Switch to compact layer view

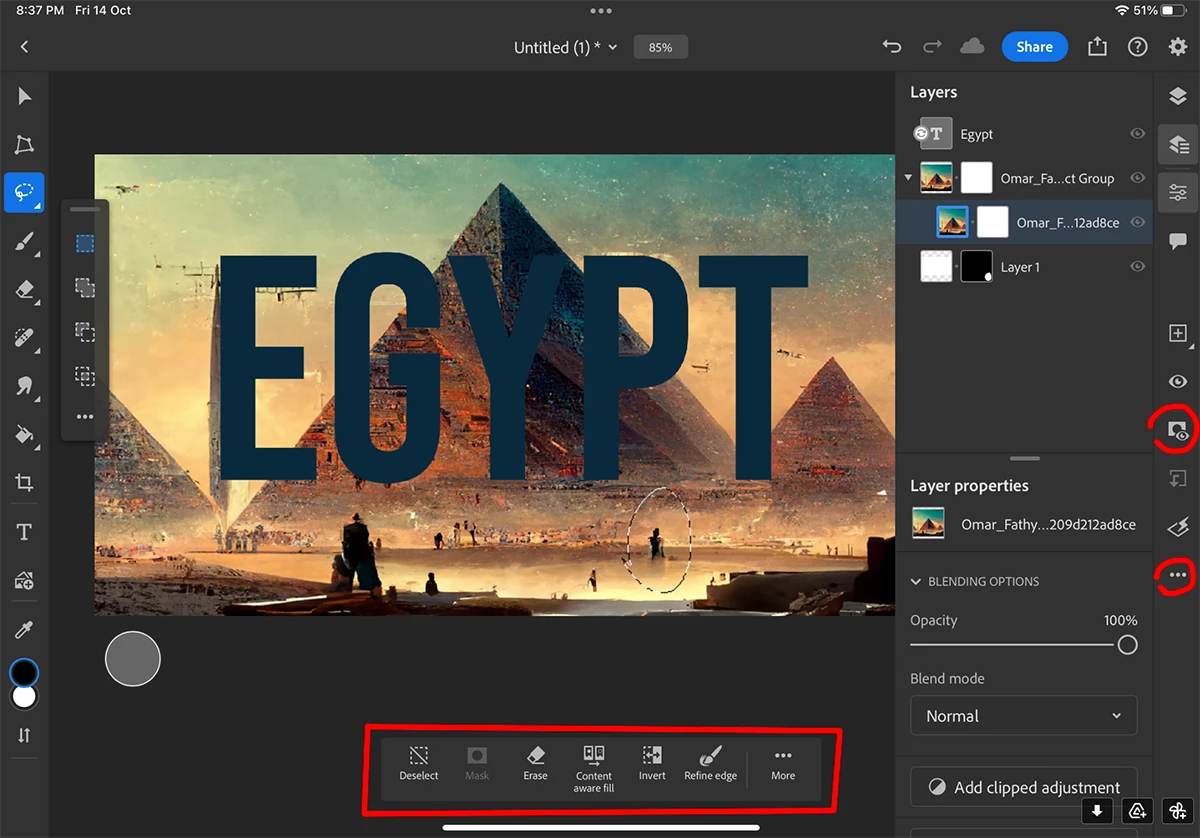[x=1178, y=96]
